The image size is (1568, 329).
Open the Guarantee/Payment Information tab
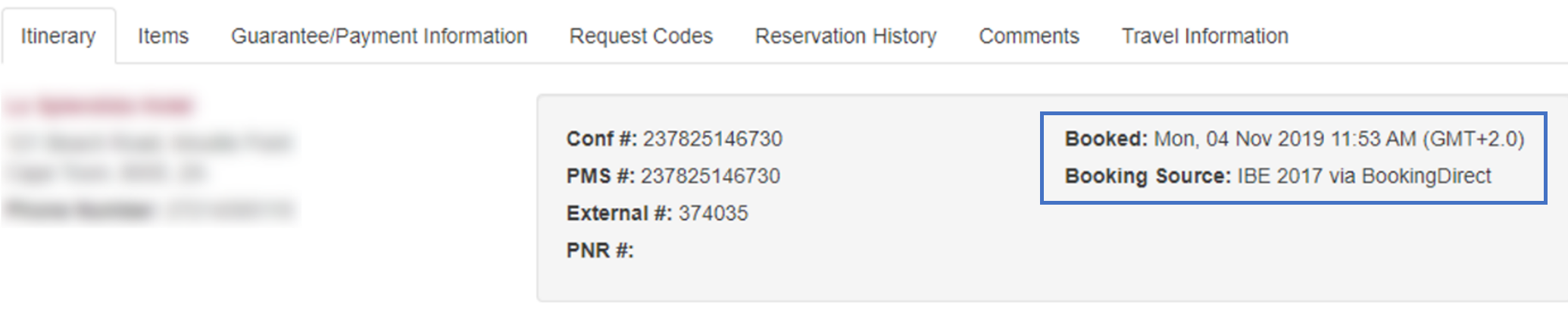379,36
